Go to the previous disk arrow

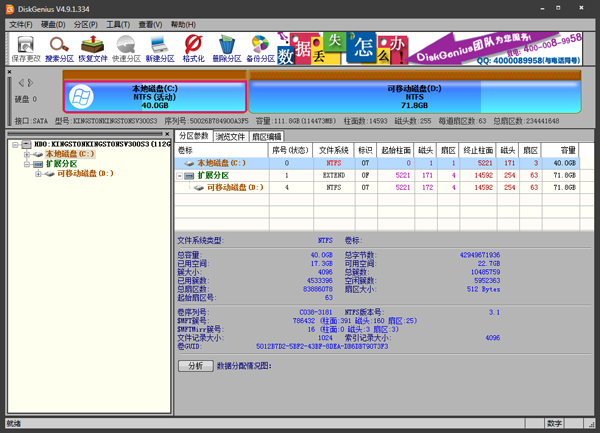[x=21, y=83]
